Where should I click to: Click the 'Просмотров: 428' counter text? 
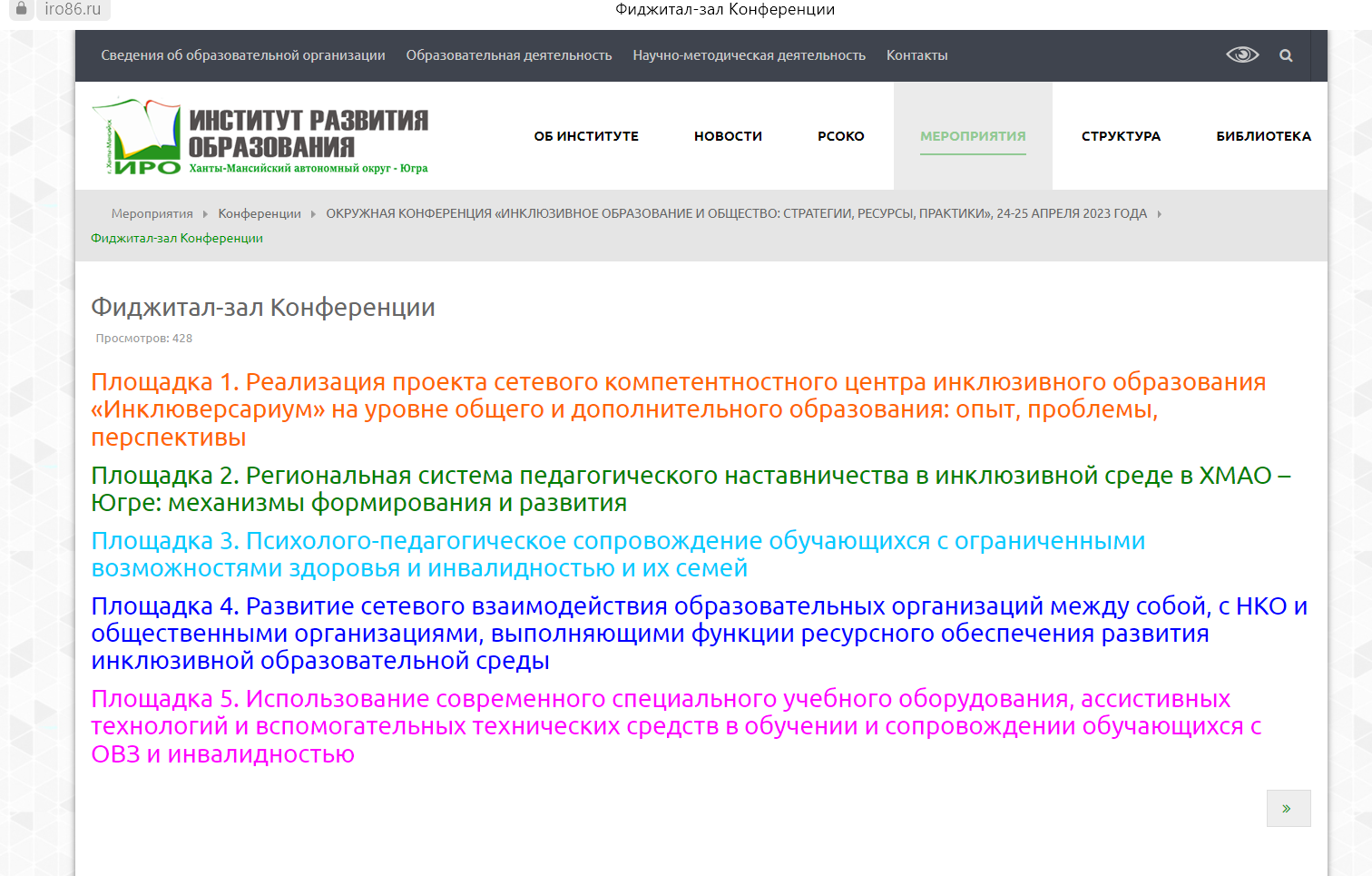[x=144, y=338]
